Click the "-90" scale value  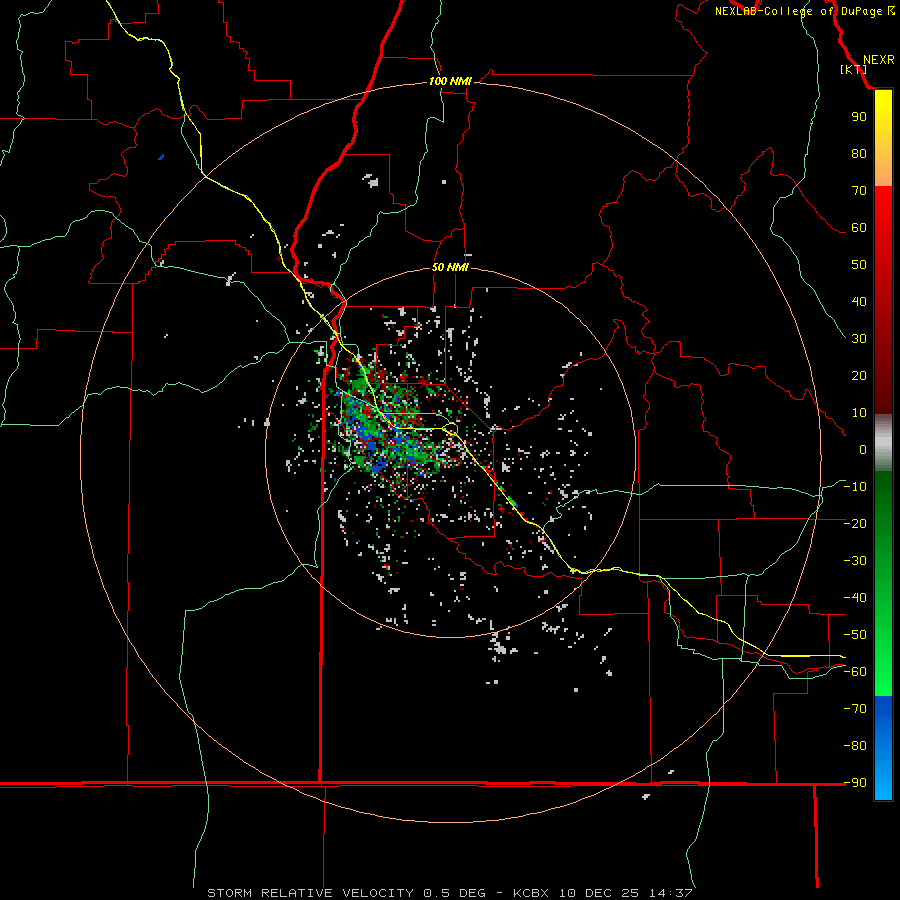(x=855, y=783)
